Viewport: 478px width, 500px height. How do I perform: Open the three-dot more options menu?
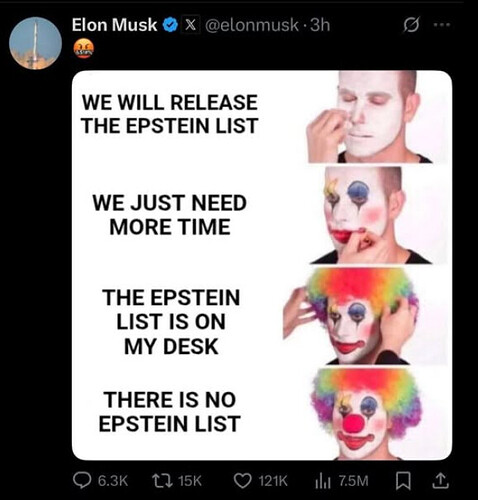[x=442, y=25]
